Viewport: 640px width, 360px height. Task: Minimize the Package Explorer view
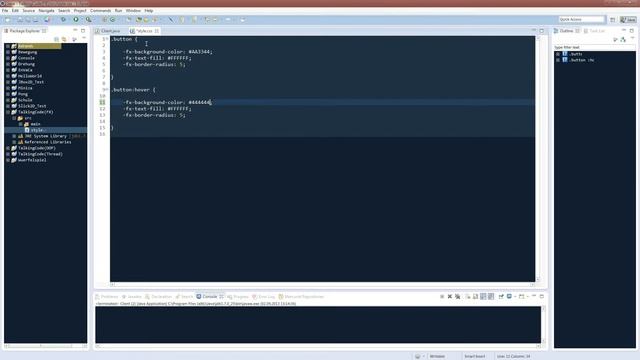tap(75, 31)
